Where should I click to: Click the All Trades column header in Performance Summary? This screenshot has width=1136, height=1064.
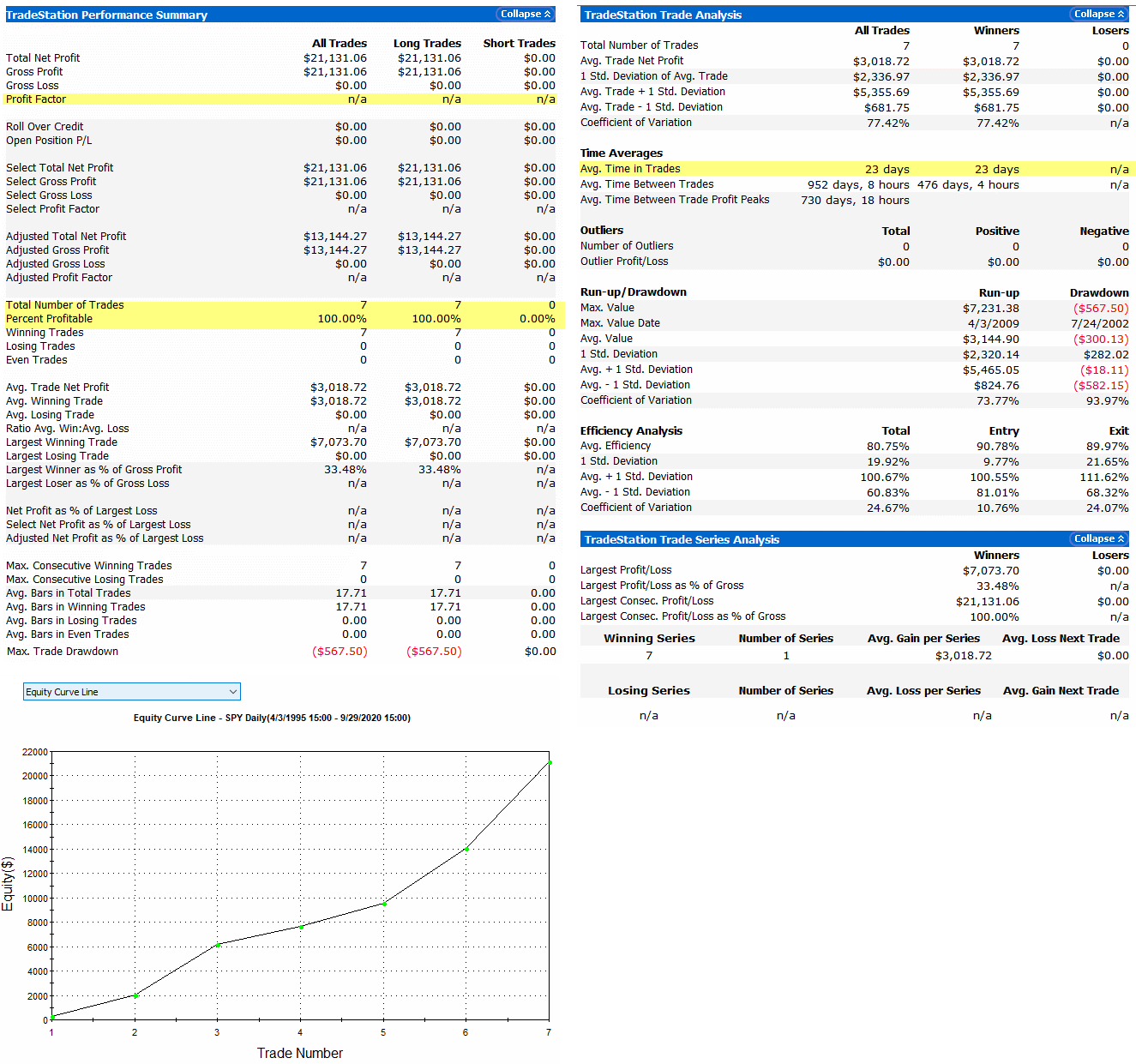(340, 44)
